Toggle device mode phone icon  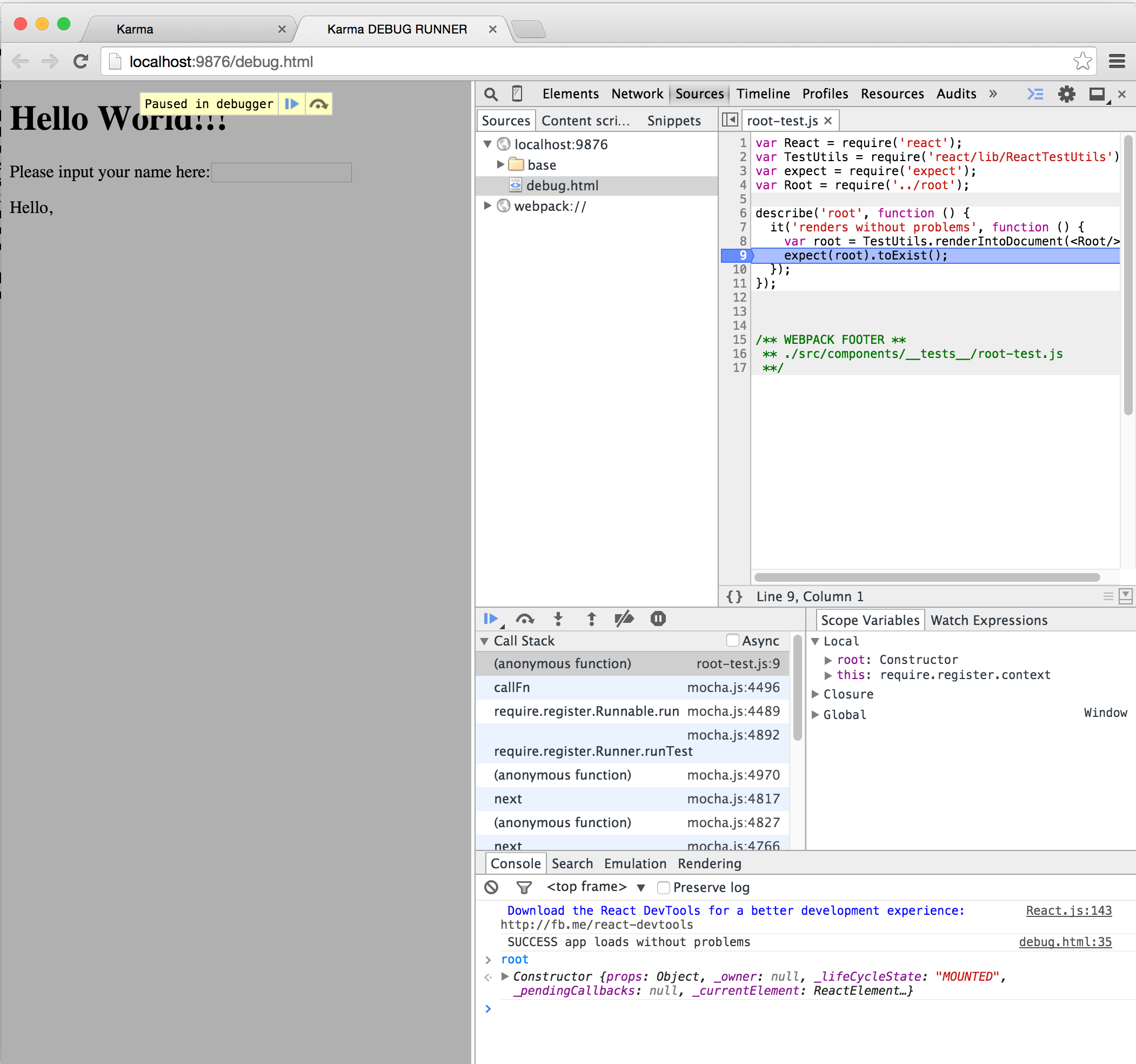click(517, 94)
